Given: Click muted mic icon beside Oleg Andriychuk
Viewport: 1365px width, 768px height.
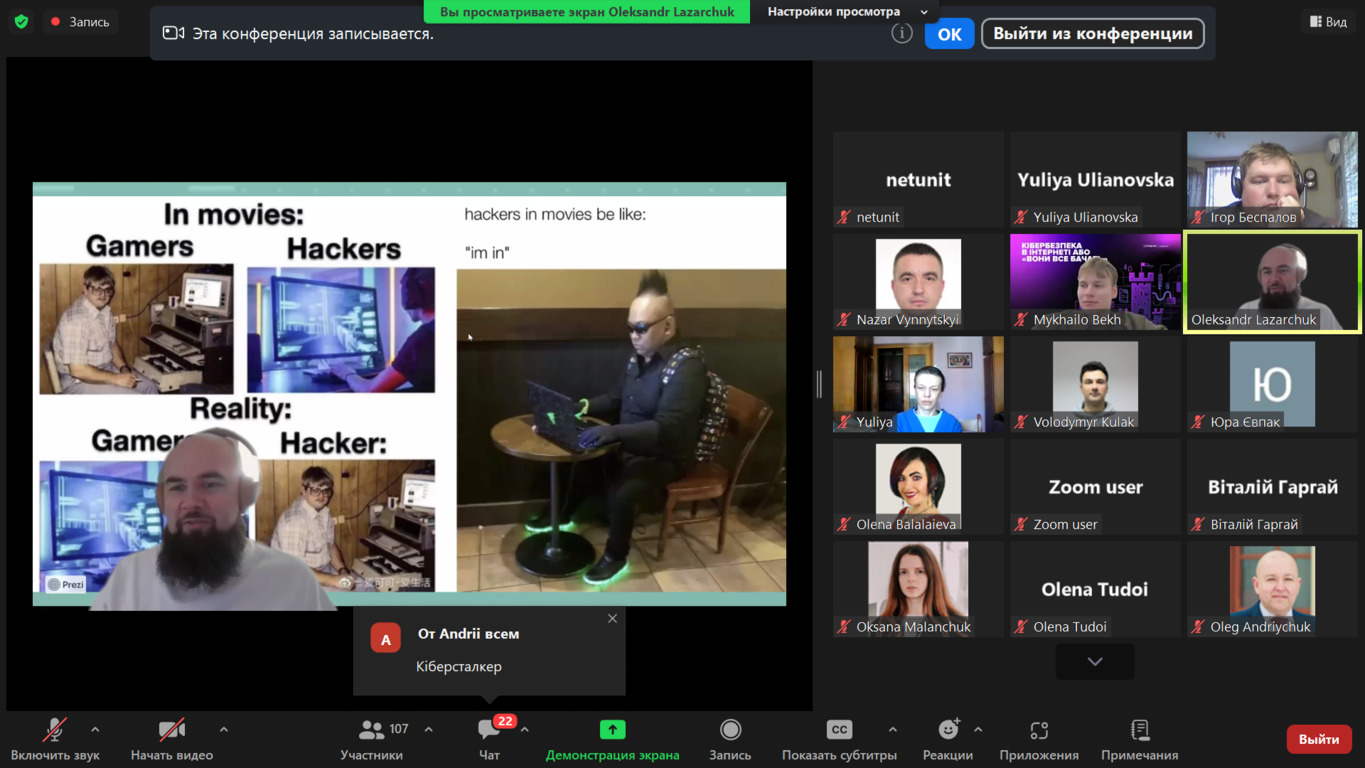Looking at the screenshot, I should 1199,627.
